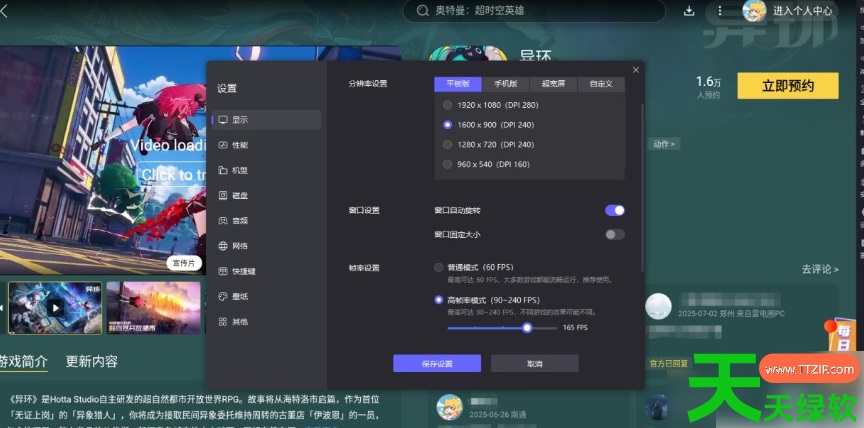The height and width of the screenshot is (428, 864).
Task: Close the settings dialog with X
Action: coord(636,70)
